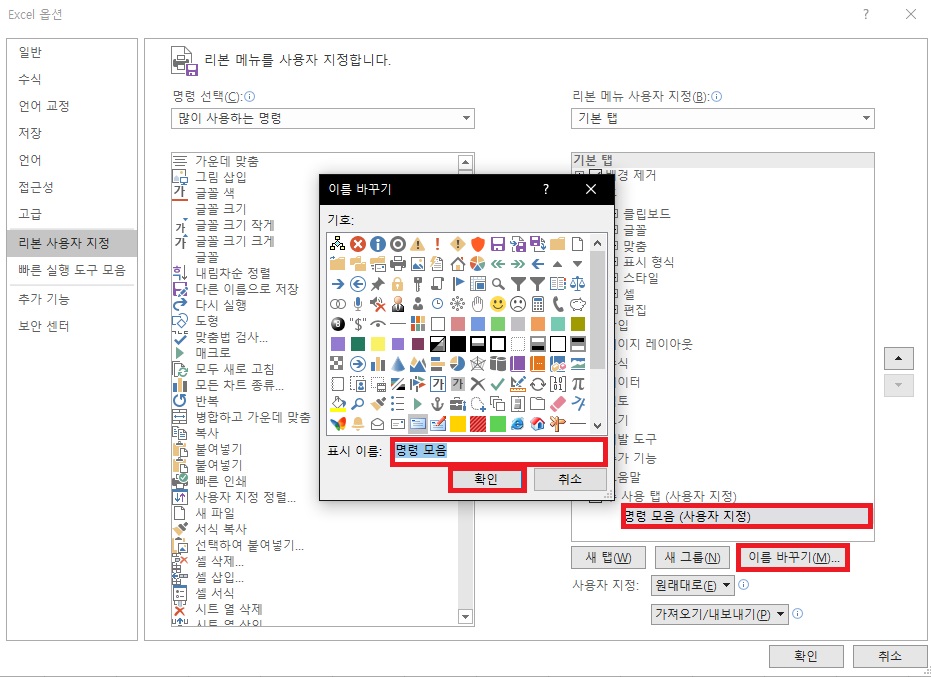Select the printer symbol
Screen dimensions: 931x677
pyautogui.click(x=397, y=264)
